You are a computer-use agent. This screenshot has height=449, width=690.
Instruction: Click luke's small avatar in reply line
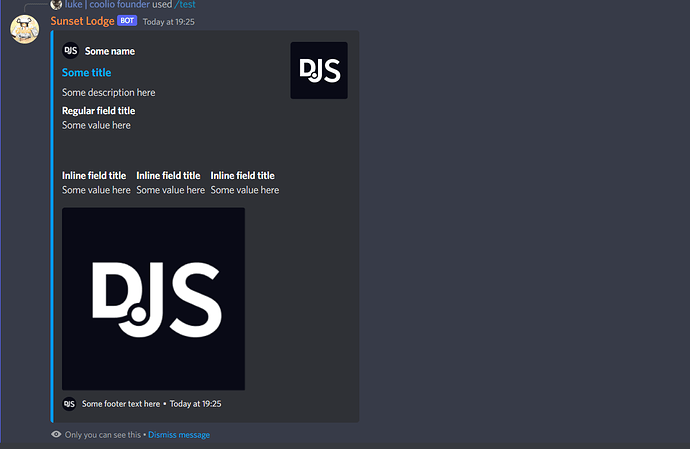pyautogui.click(x=56, y=4)
